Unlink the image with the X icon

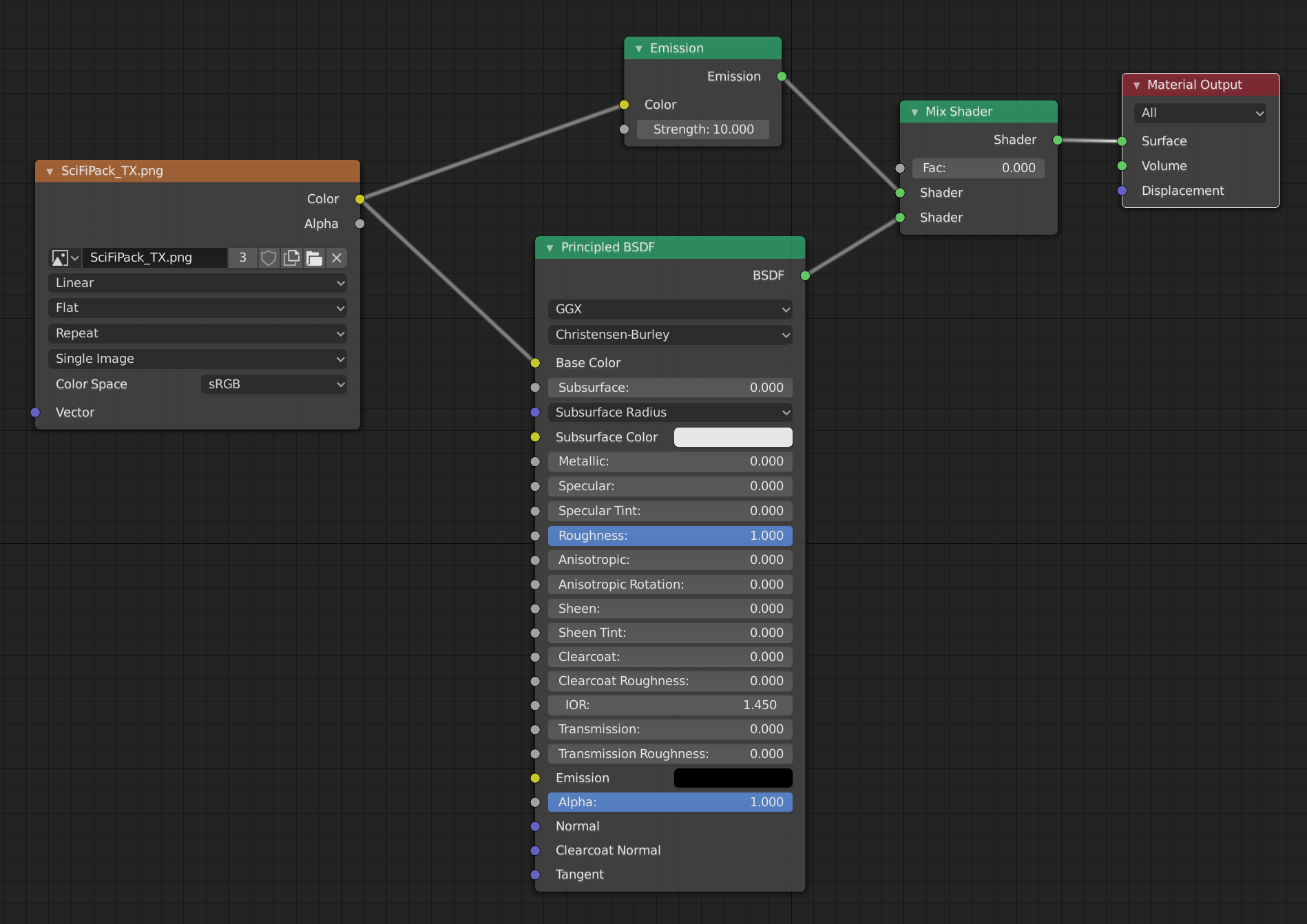337,258
